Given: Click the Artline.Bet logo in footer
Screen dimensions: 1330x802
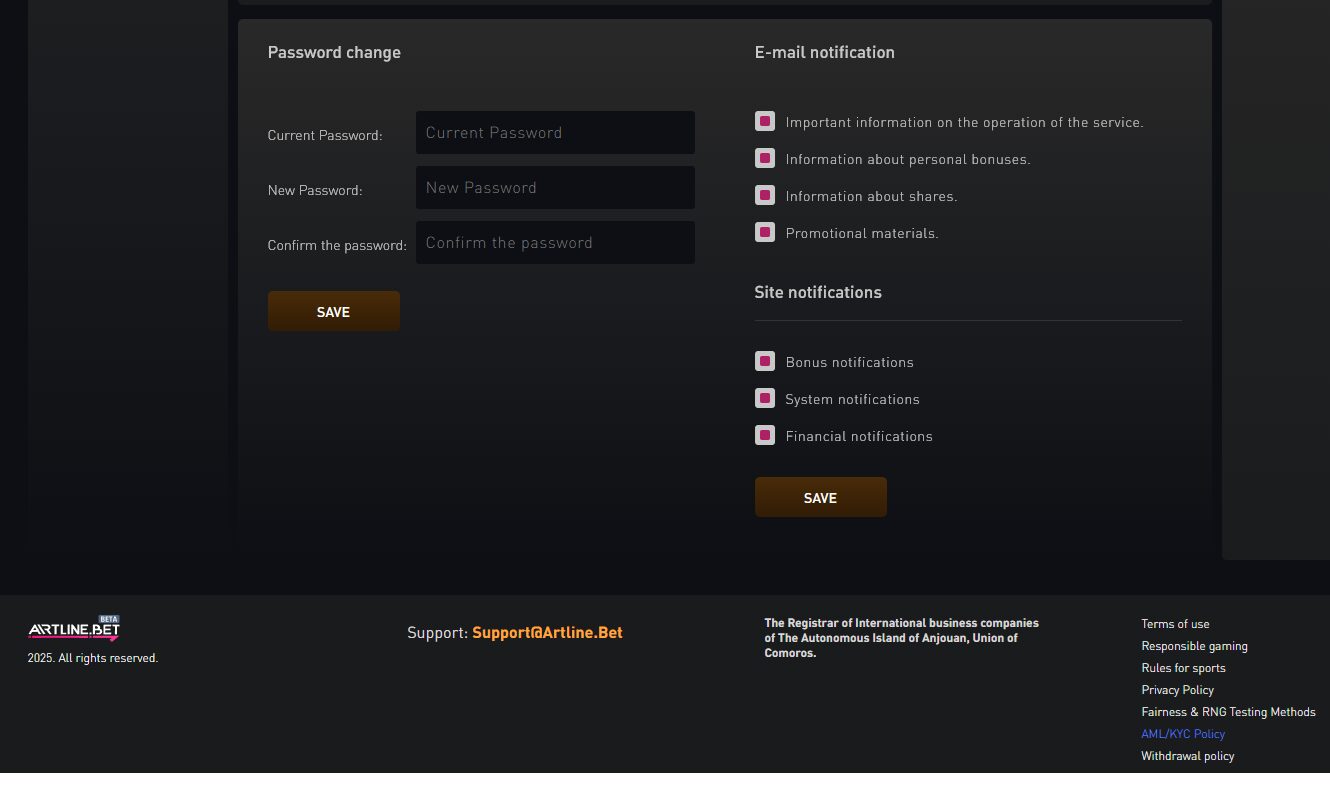Looking at the screenshot, I should click(x=74, y=629).
